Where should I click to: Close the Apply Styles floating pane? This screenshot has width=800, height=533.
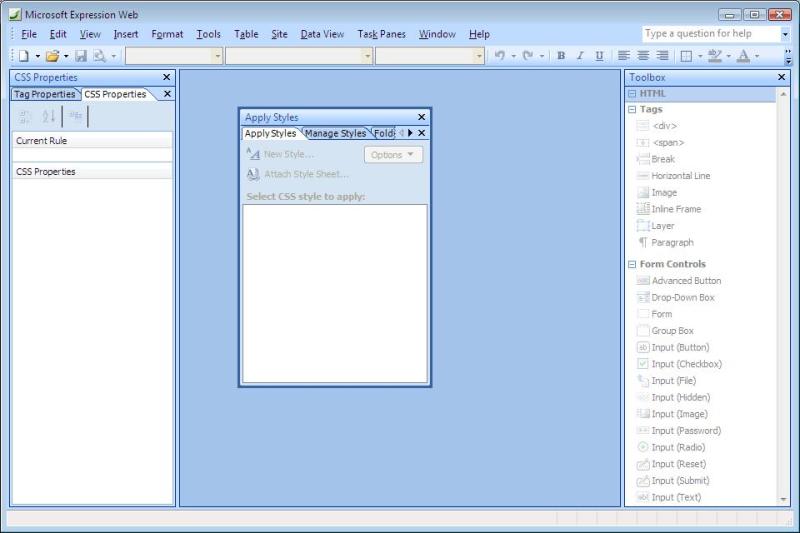[421, 117]
